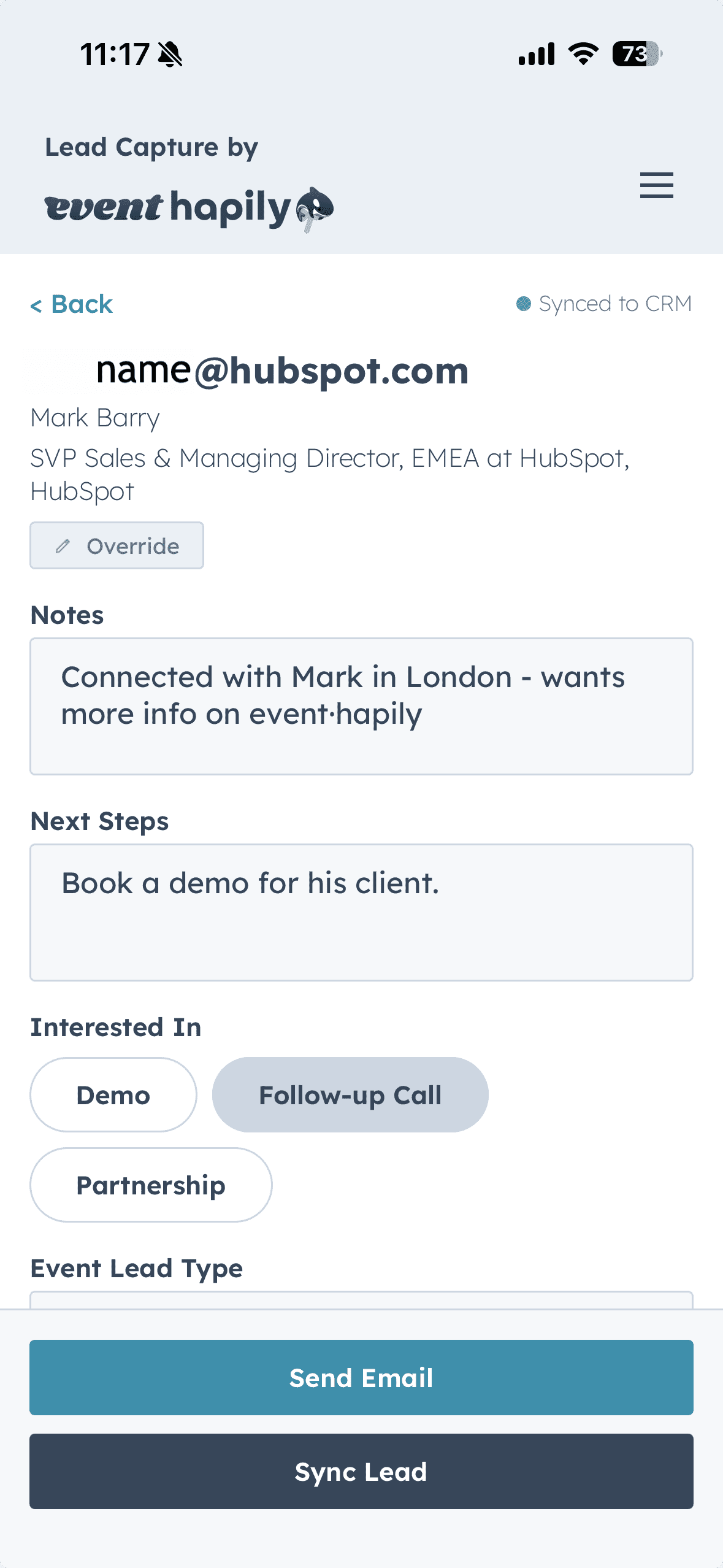Tap the cellular signal bars
This screenshot has height=1568, width=723.
[x=537, y=54]
